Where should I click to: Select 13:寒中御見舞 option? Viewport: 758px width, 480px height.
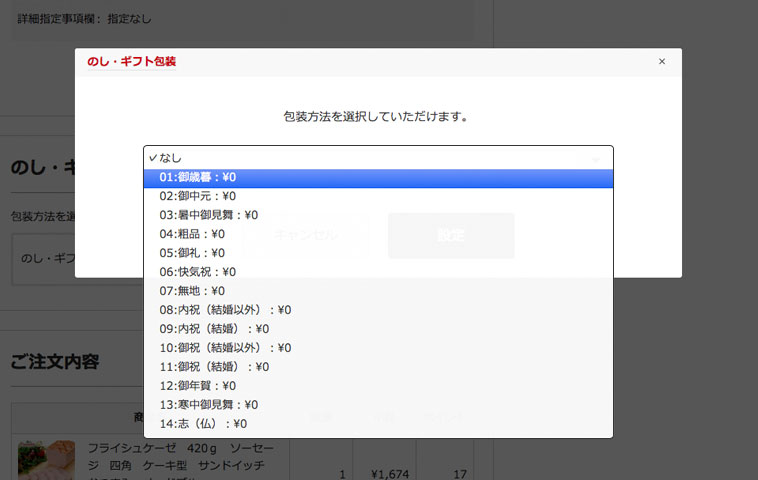pos(208,405)
